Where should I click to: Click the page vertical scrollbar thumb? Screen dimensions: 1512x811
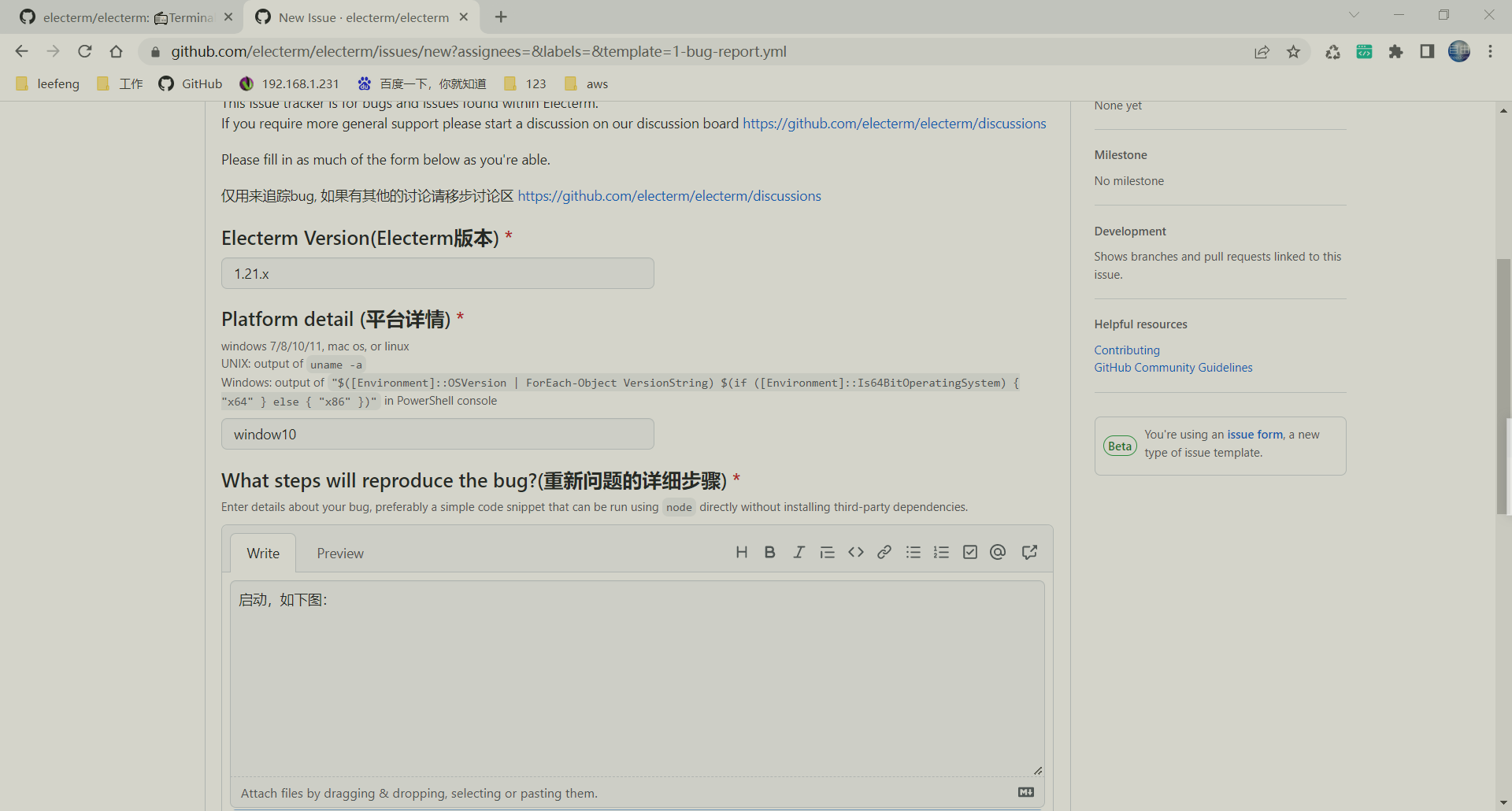pyautogui.click(x=1503, y=386)
